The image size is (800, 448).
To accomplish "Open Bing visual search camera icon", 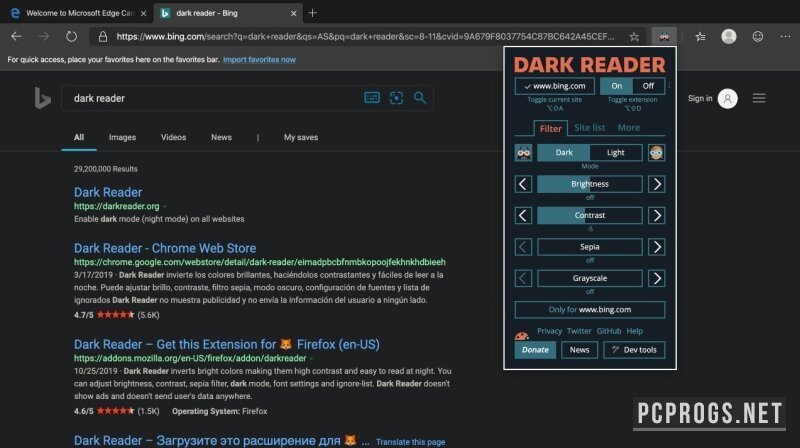I will [396, 97].
